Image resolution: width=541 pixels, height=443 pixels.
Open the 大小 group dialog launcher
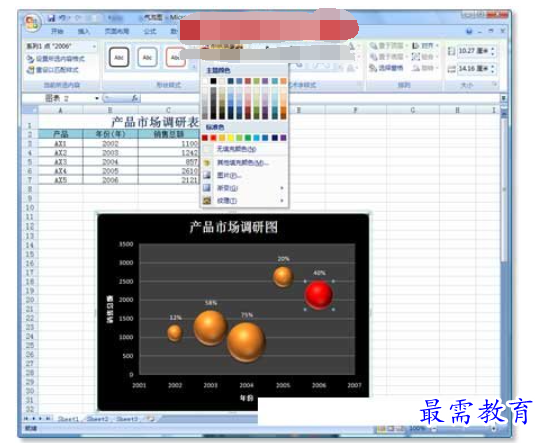(x=495, y=84)
